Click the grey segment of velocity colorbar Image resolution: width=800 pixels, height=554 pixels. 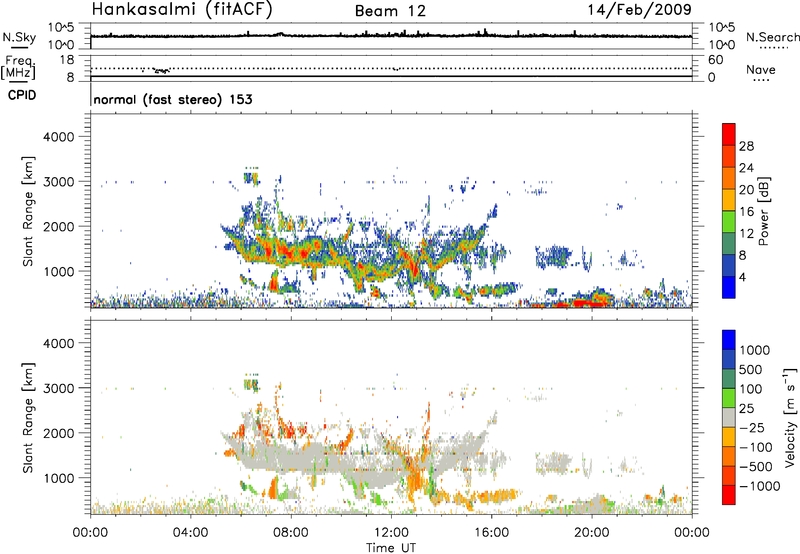coord(729,417)
